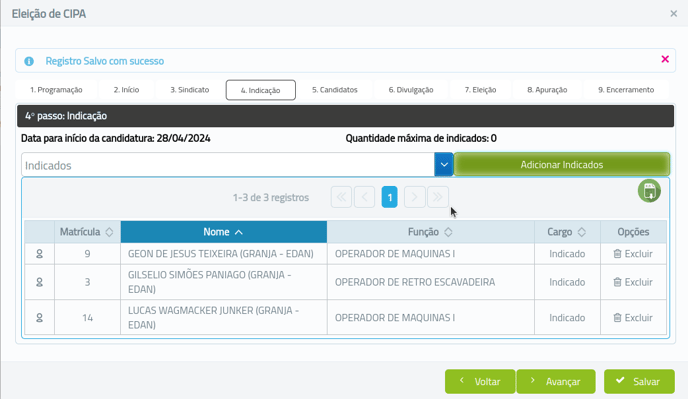This screenshot has width=688, height=399.
Task: Click the Opções column header
Action: pyautogui.click(x=633, y=232)
